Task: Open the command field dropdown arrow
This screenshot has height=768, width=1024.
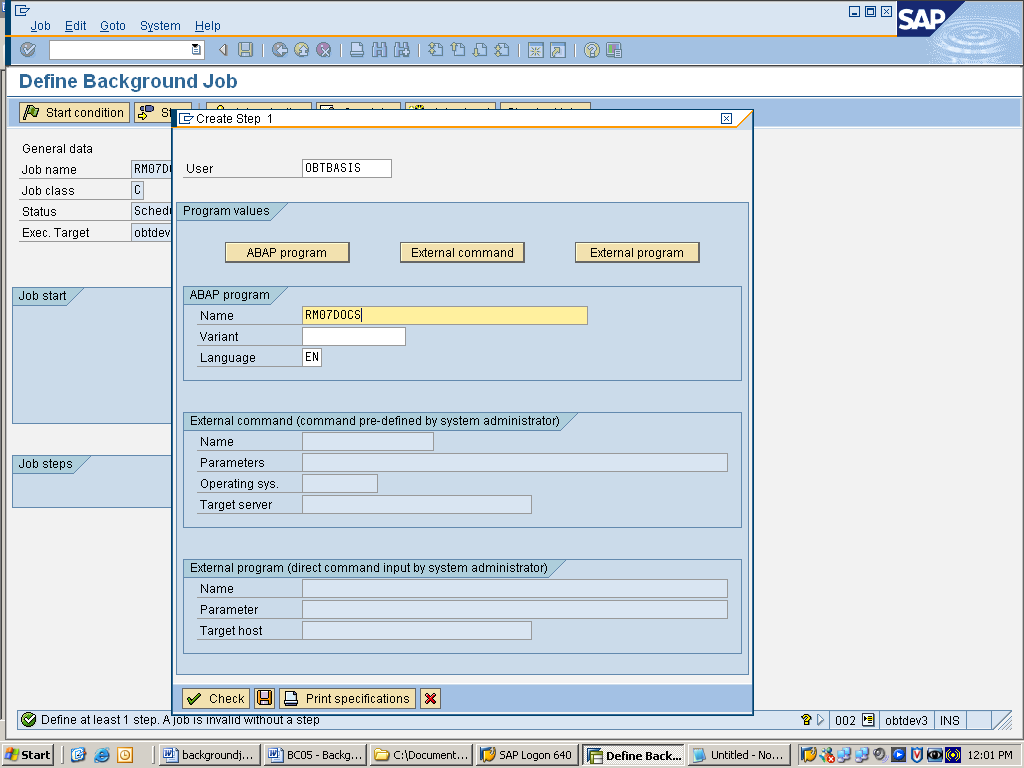Action: click(196, 49)
